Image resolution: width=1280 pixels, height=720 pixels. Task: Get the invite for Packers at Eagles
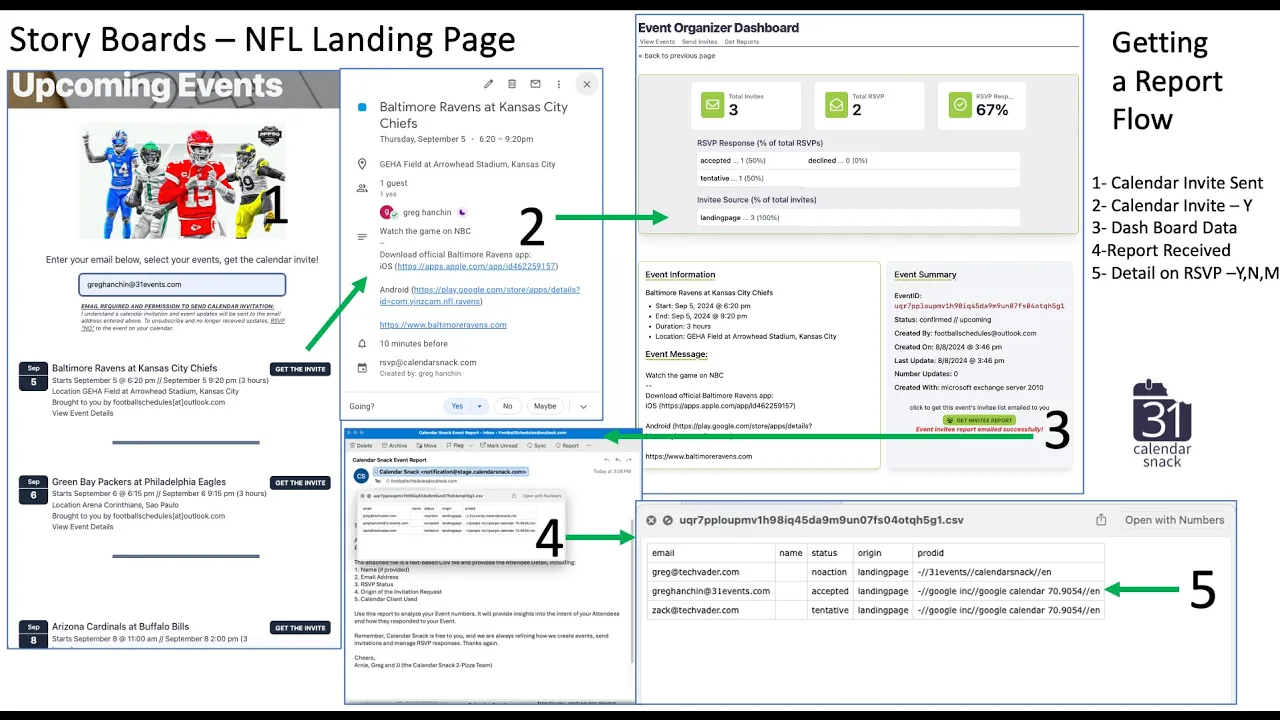pos(301,483)
